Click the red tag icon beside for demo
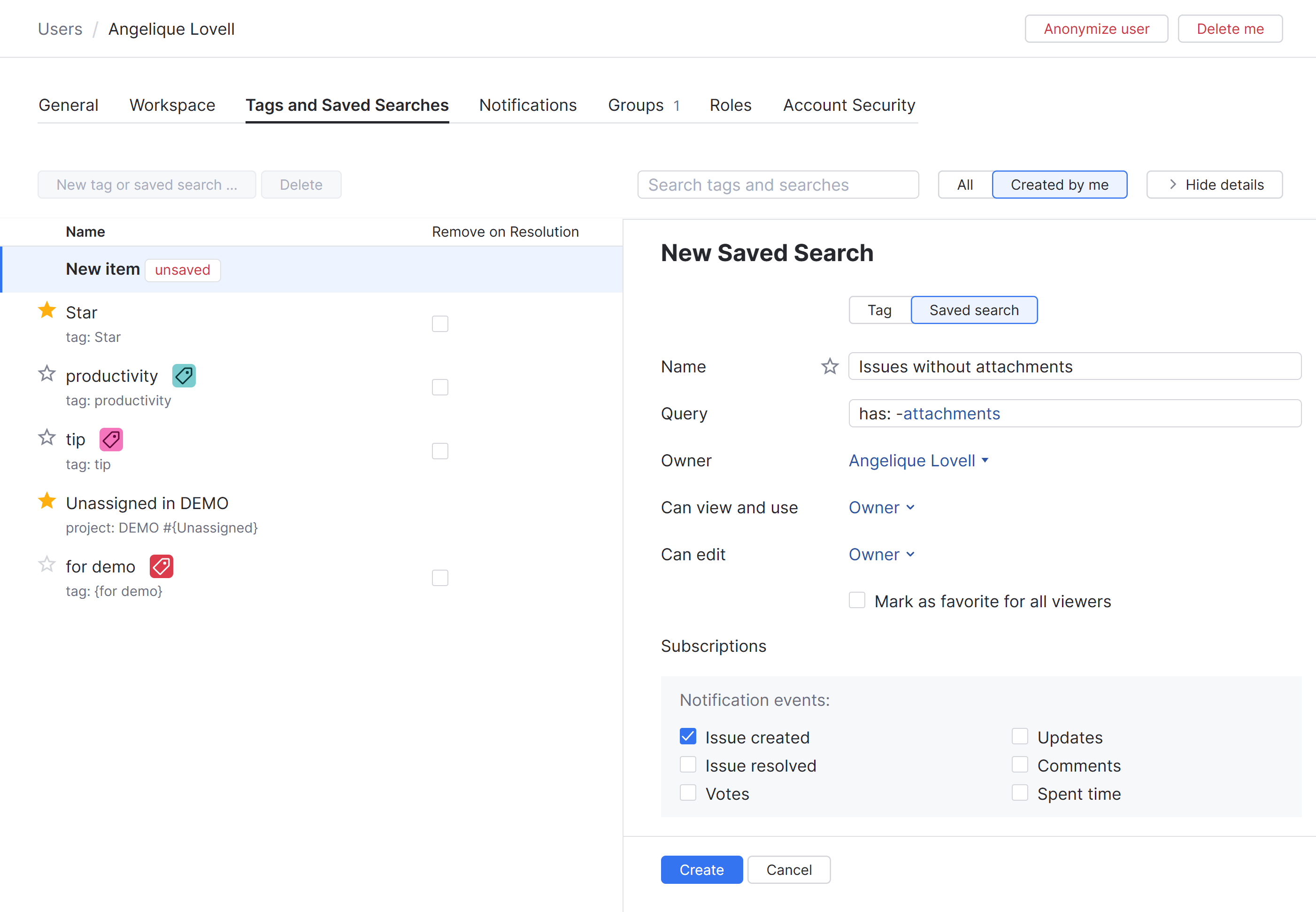Image resolution: width=1316 pixels, height=912 pixels. 161,566
